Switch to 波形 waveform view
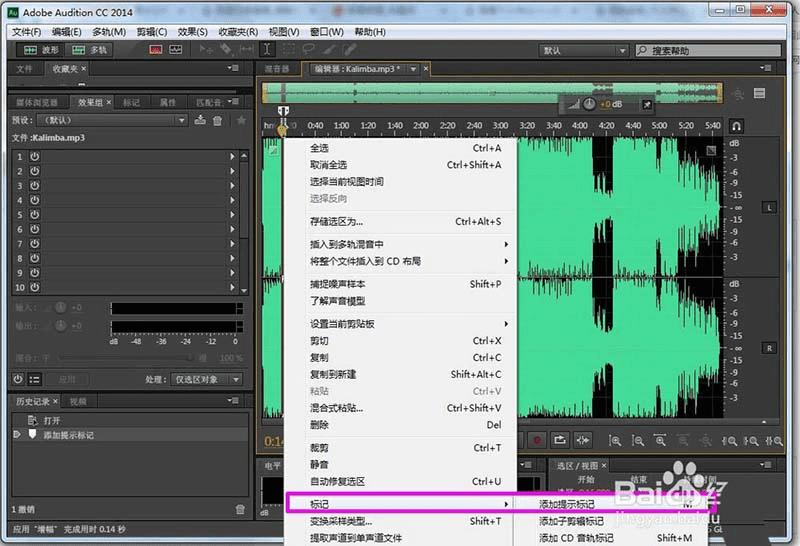The image size is (800, 546). (x=42, y=49)
